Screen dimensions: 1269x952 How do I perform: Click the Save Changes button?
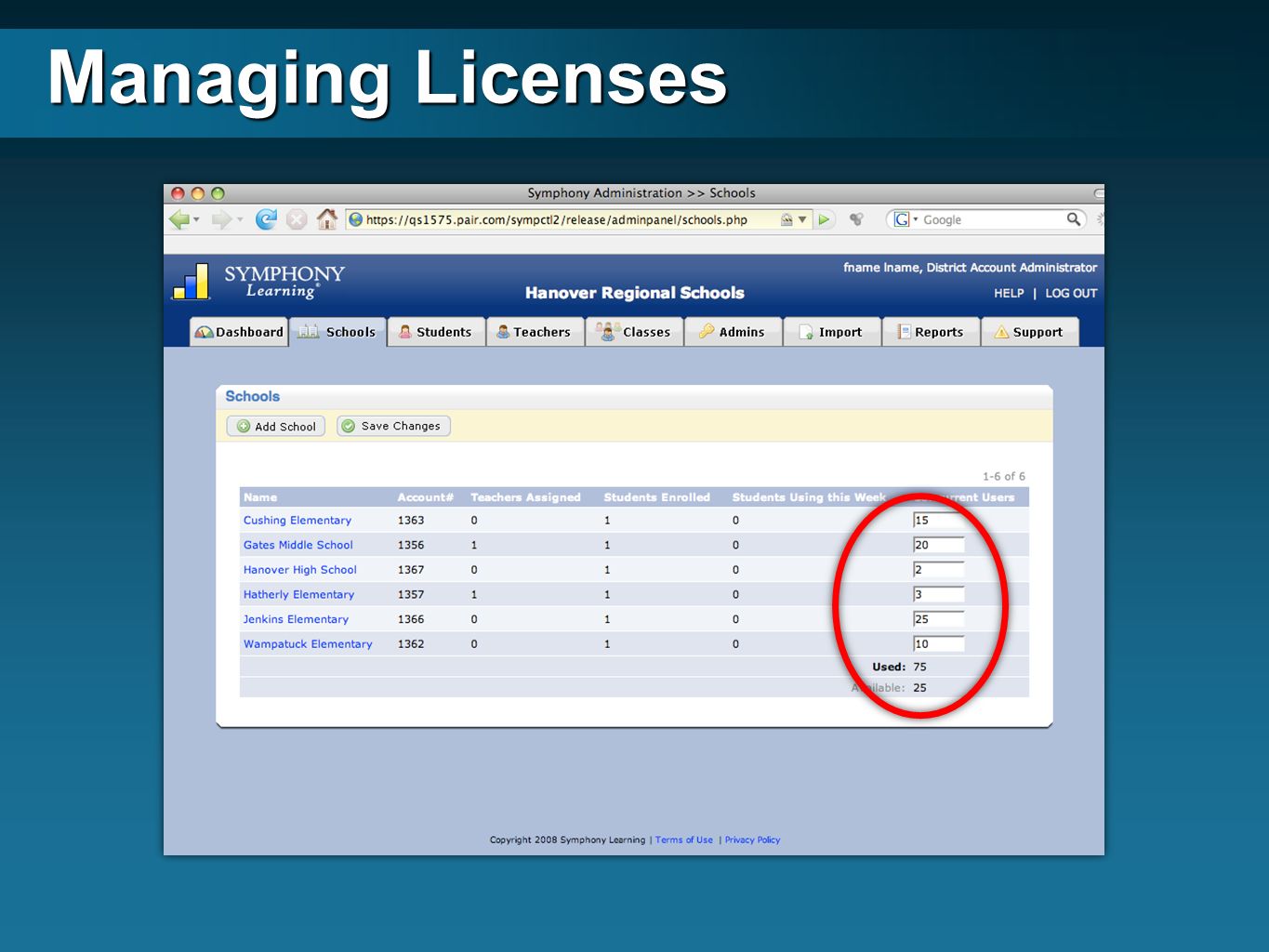point(393,426)
